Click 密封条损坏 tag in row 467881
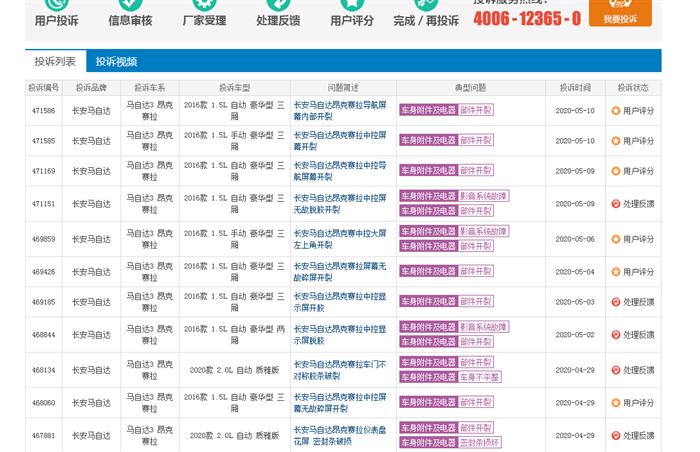Image resolution: width=700 pixels, height=452 pixels. pos(479,443)
